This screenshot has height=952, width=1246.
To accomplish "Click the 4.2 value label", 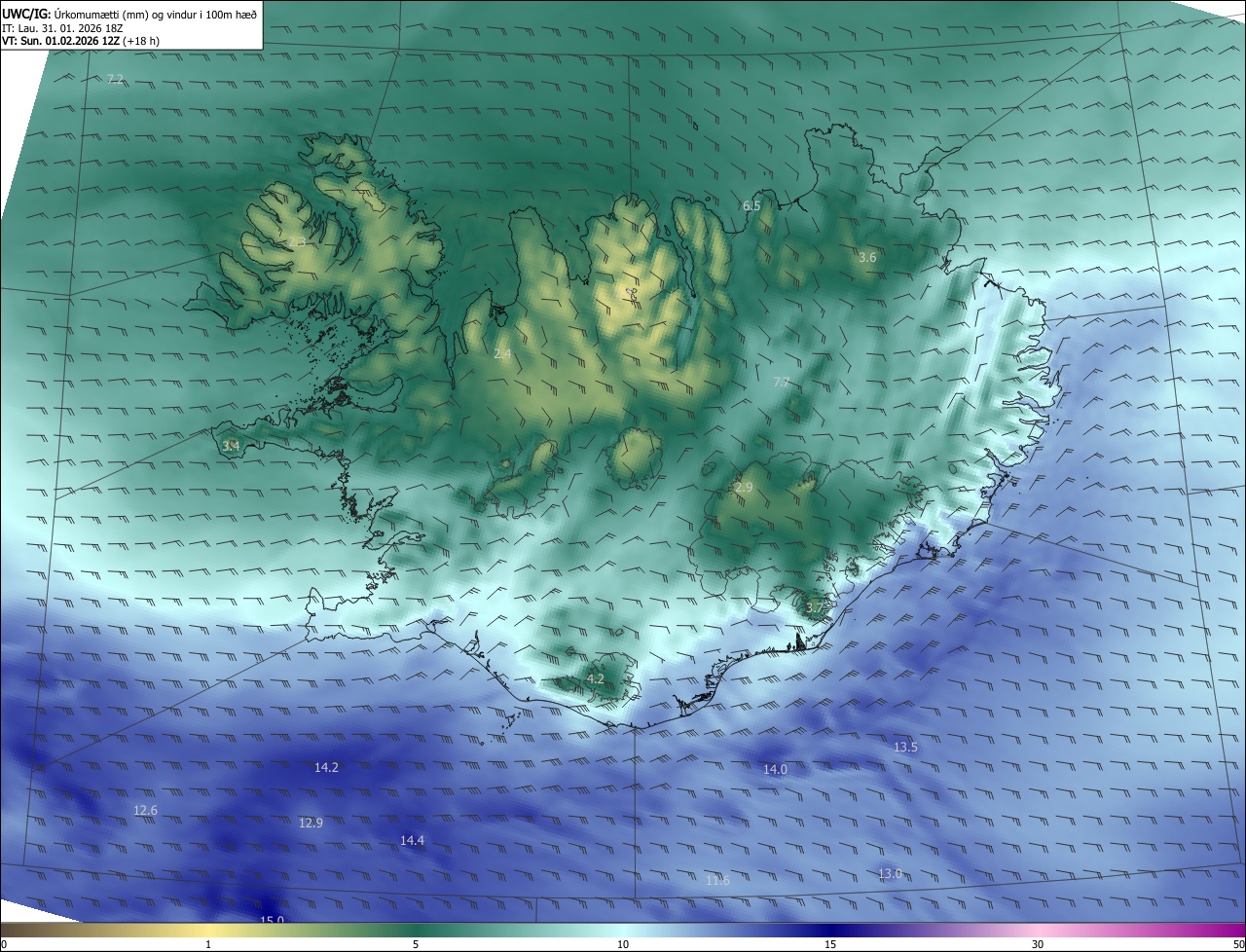I will (x=596, y=678).
